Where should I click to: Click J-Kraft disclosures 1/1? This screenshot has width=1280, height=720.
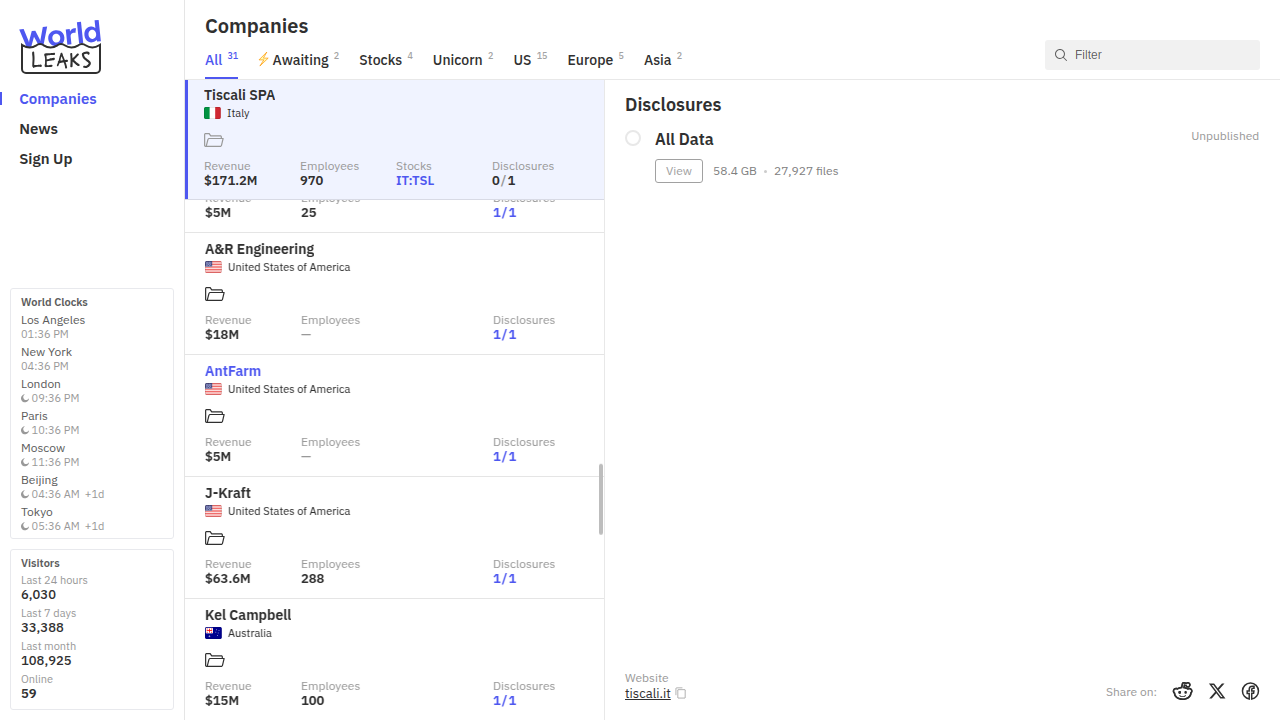pyautogui.click(x=504, y=579)
